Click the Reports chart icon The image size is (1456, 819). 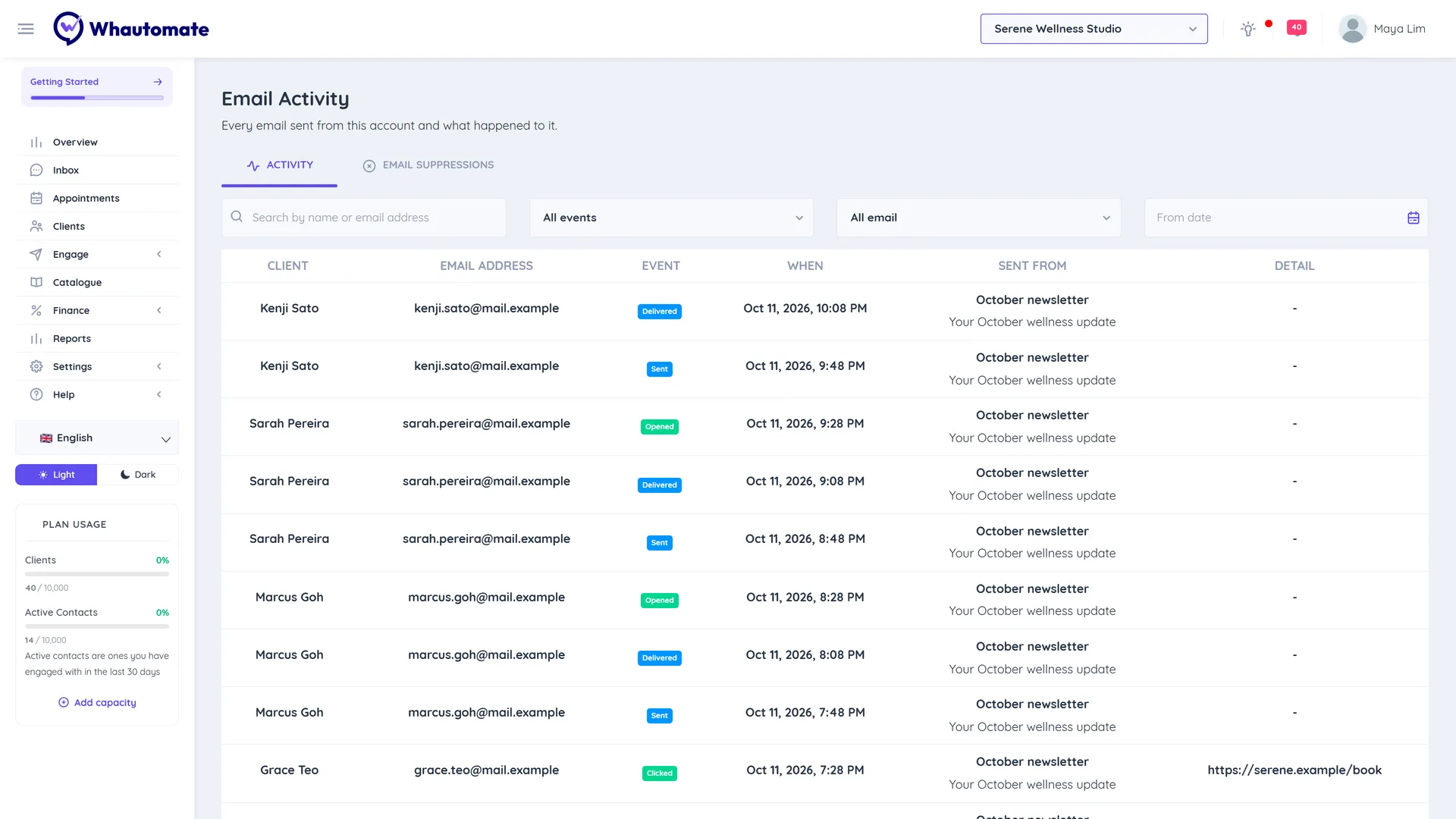coord(36,339)
